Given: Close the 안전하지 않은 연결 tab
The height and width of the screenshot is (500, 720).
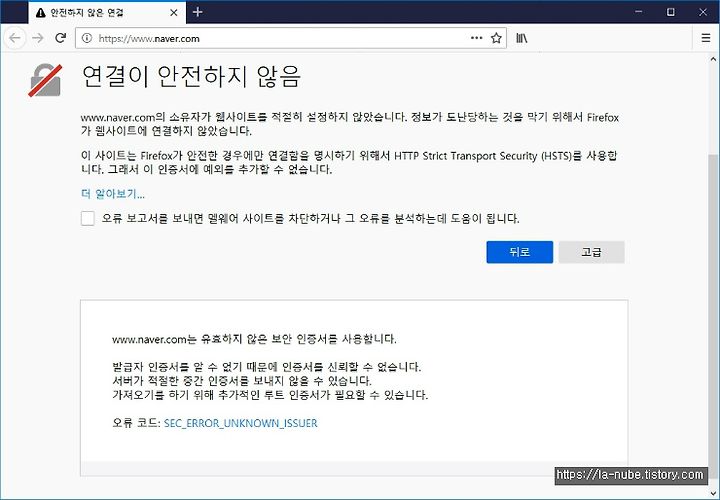Looking at the screenshot, I should [174, 13].
